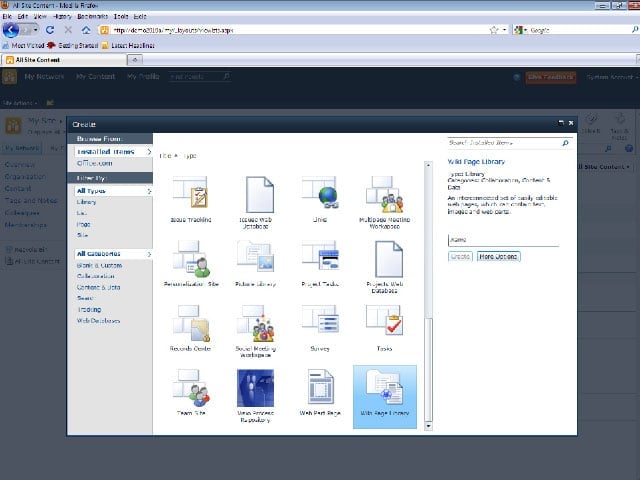Choose the Team Site template icon
Screen dimensions: 640x480
click(191, 385)
